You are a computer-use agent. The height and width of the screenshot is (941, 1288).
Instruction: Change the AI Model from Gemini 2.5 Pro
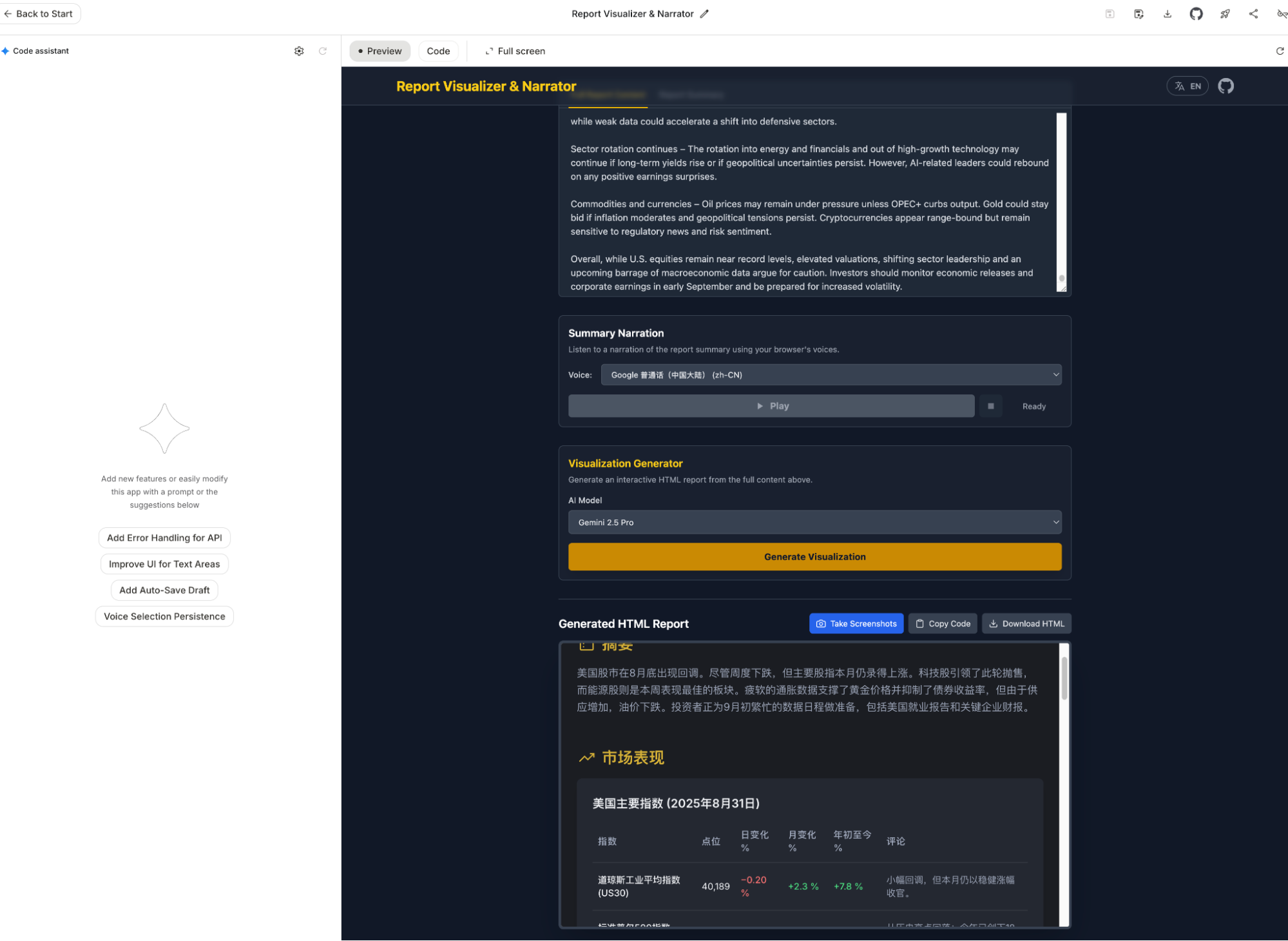click(x=814, y=522)
